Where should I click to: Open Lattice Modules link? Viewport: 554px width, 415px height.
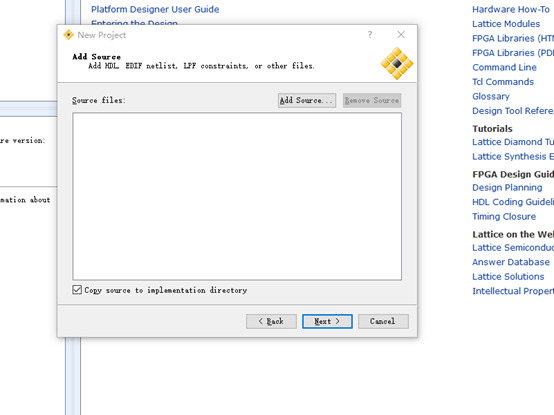click(x=506, y=24)
